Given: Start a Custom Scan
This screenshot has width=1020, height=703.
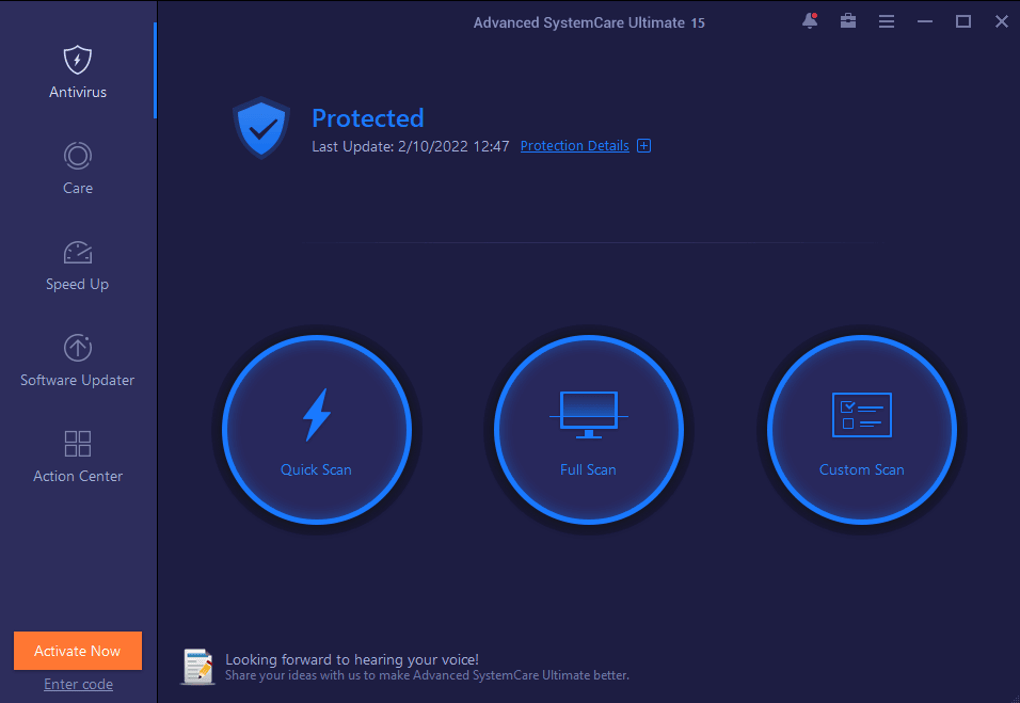Looking at the screenshot, I should point(862,430).
